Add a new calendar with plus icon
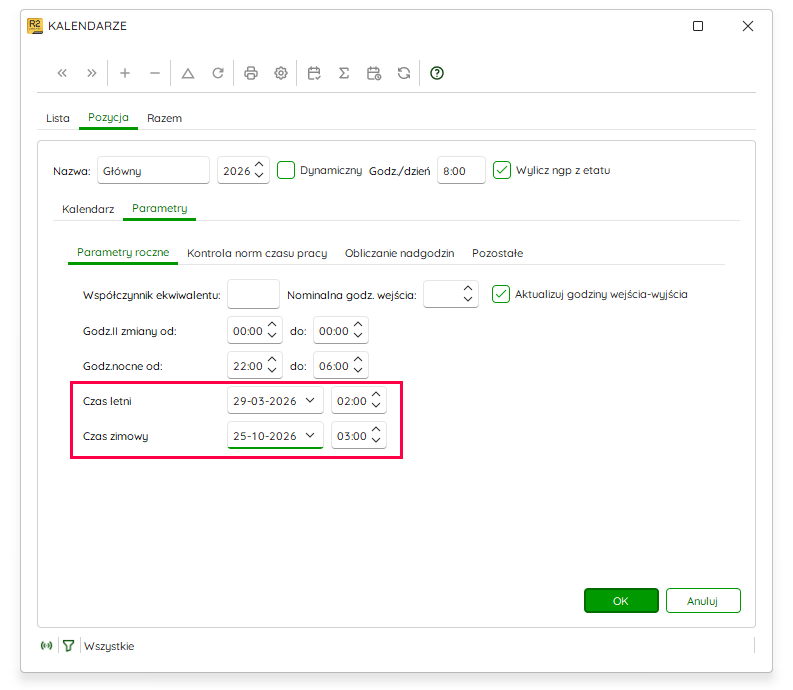 [125, 73]
